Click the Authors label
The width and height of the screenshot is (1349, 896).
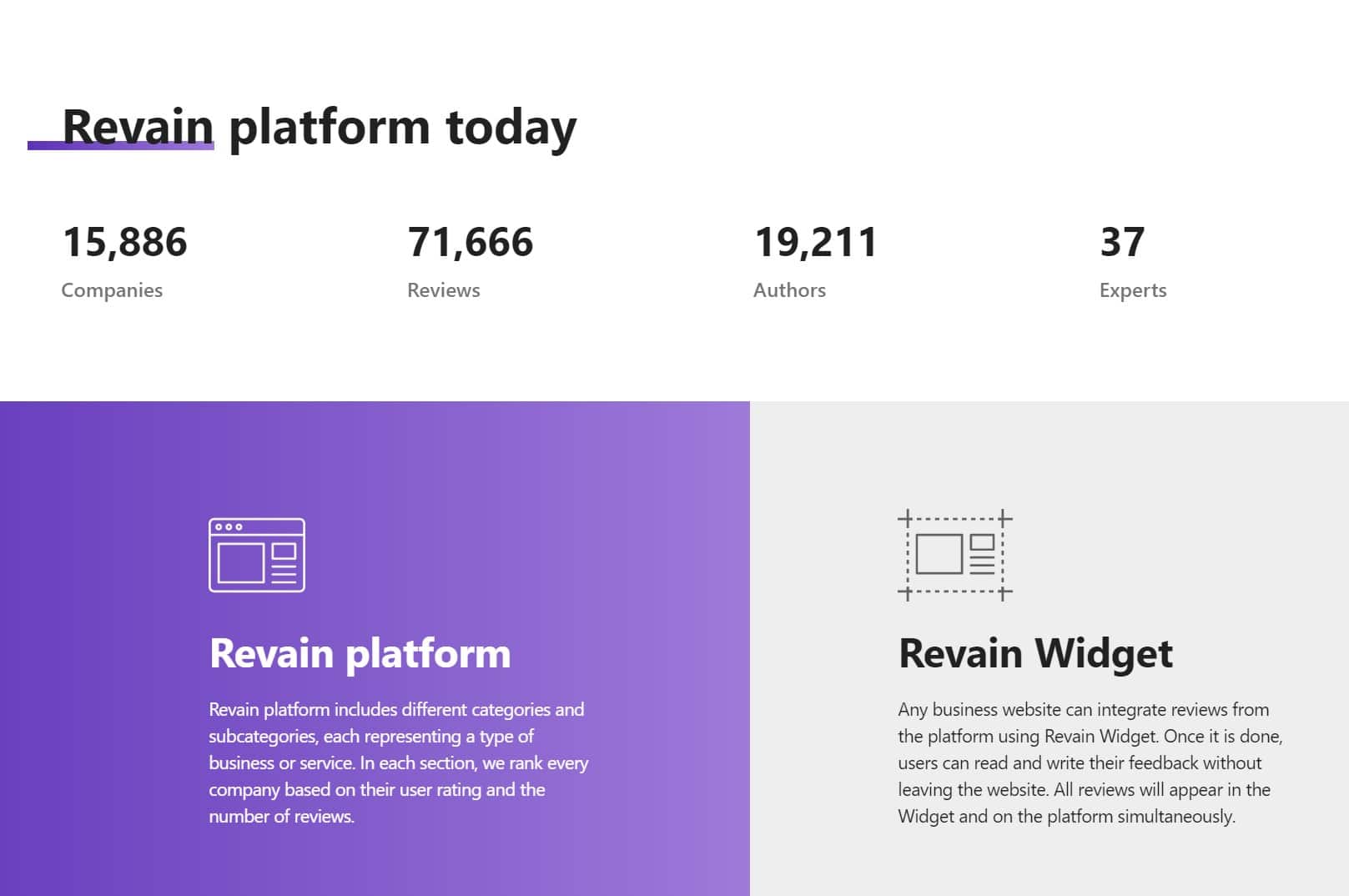(x=789, y=290)
